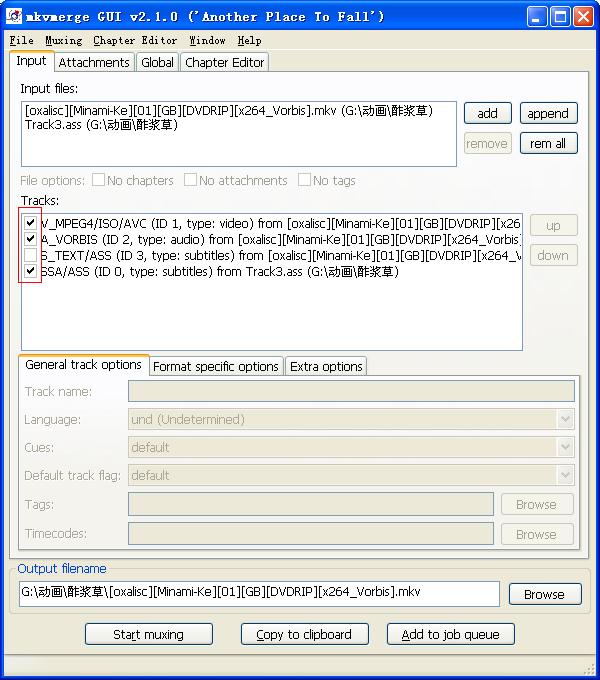Switch to the Attachments tab
Image resolution: width=600 pixels, height=680 pixels.
point(94,62)
